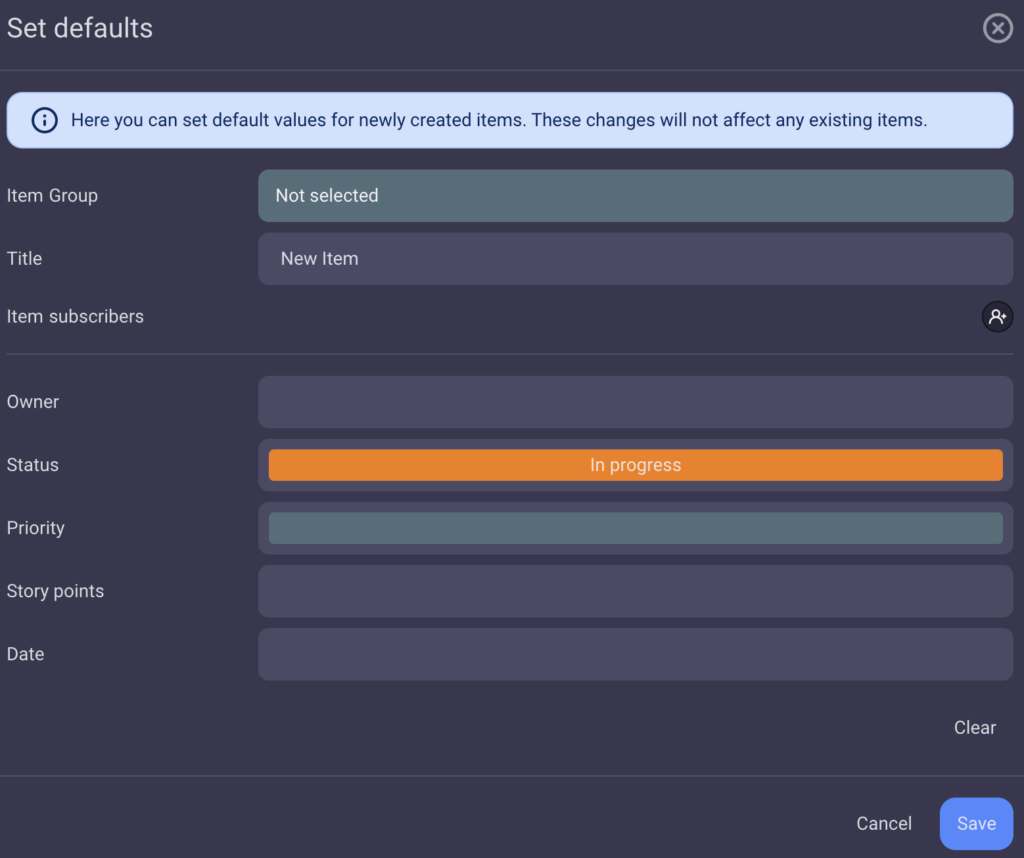Open the Date field to set a default
This screenshot has width=1024, height=858.
tap(635, 654)
